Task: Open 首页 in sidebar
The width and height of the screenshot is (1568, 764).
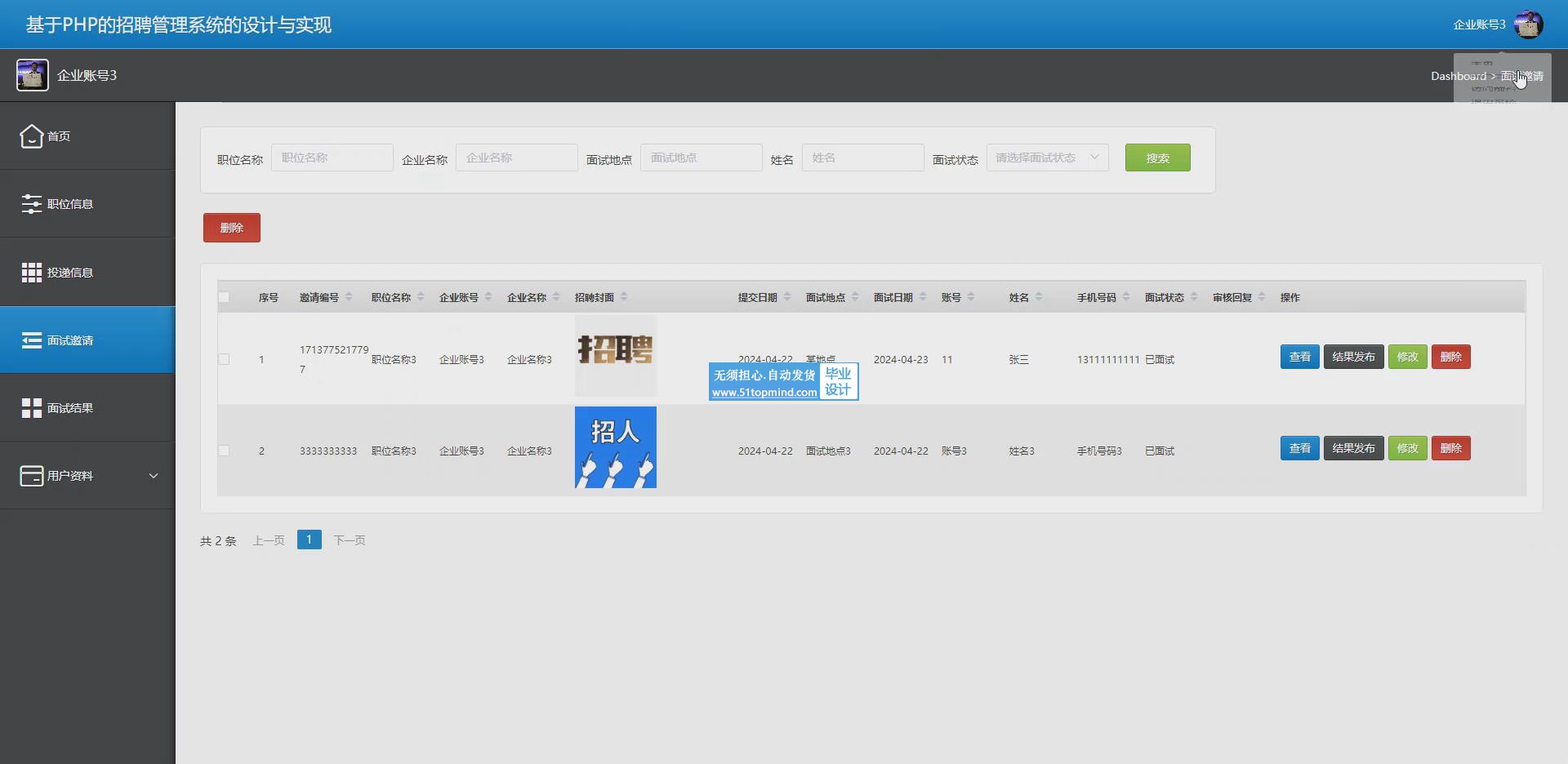Action: coord(87,136)
